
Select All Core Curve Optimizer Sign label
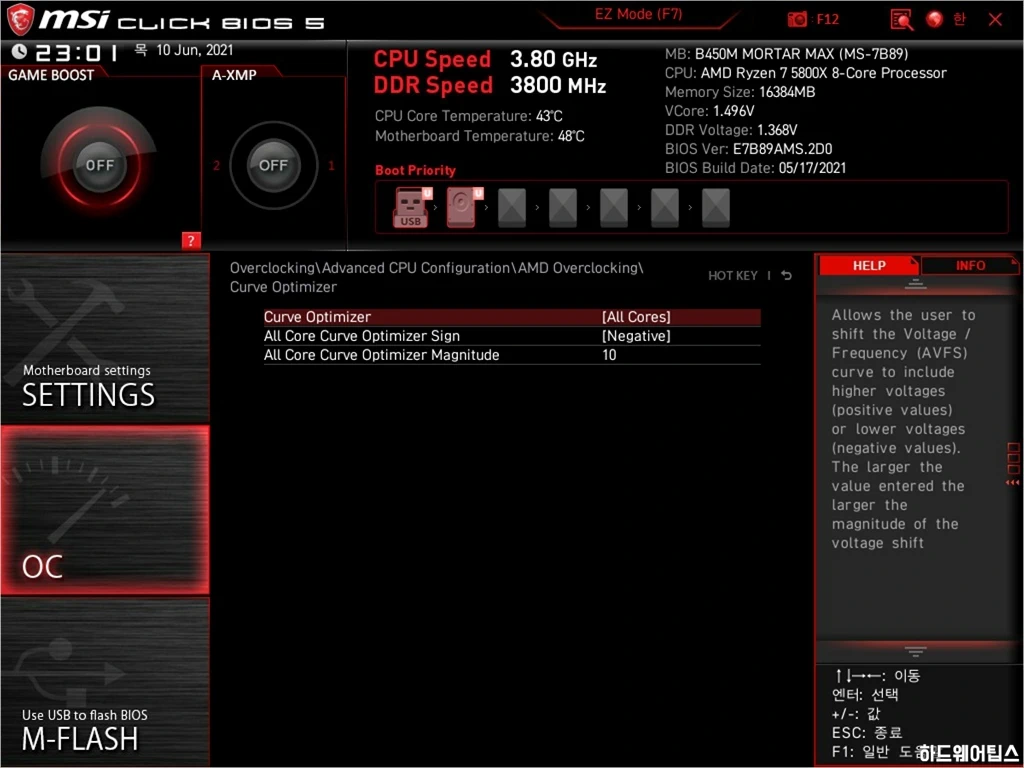coord(362,336)
